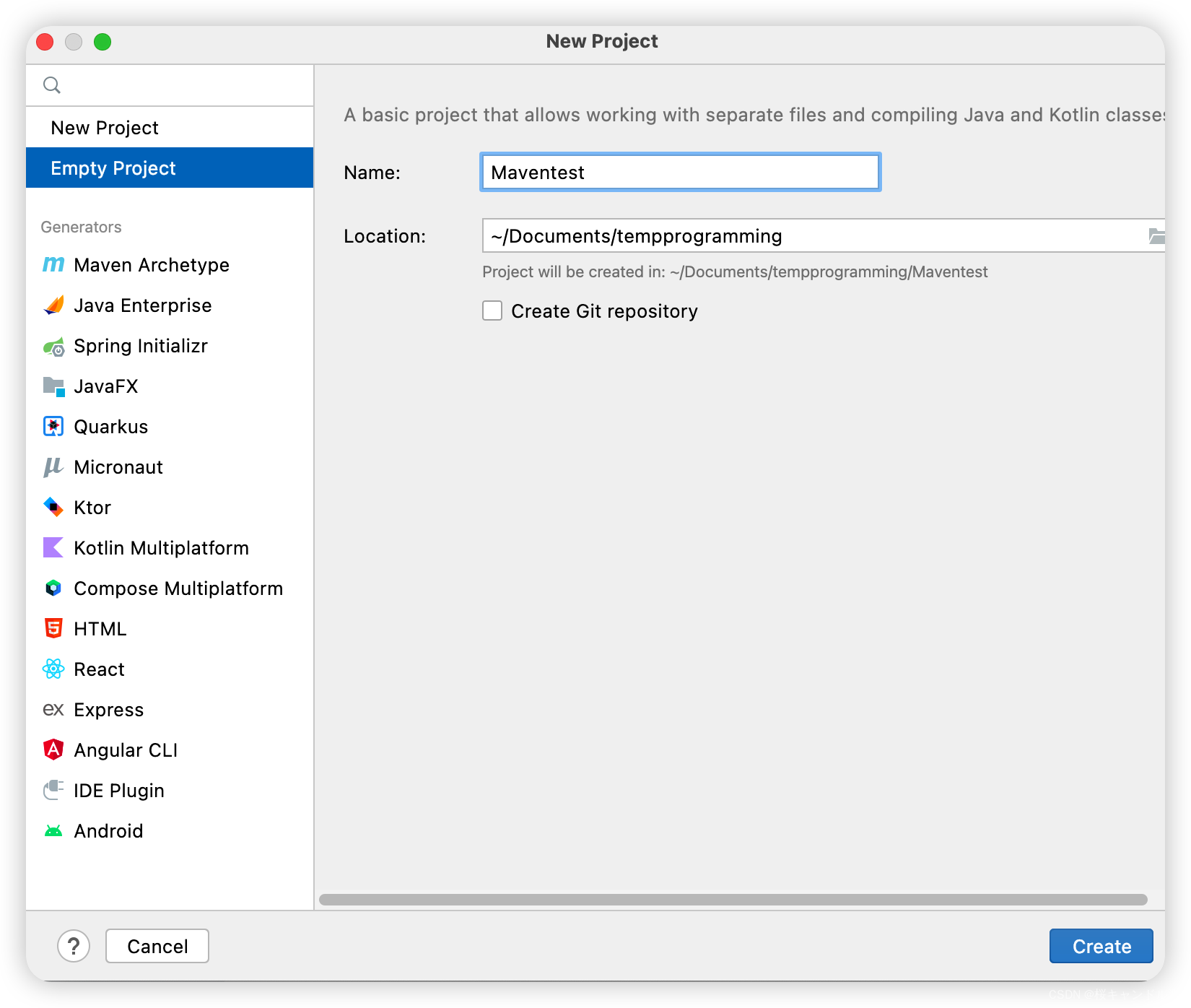Viewport: 1191px width, 1008px height.
Task: Click the Micronaut mu icon
Action: pyautogui.click(x=53, y=467)
